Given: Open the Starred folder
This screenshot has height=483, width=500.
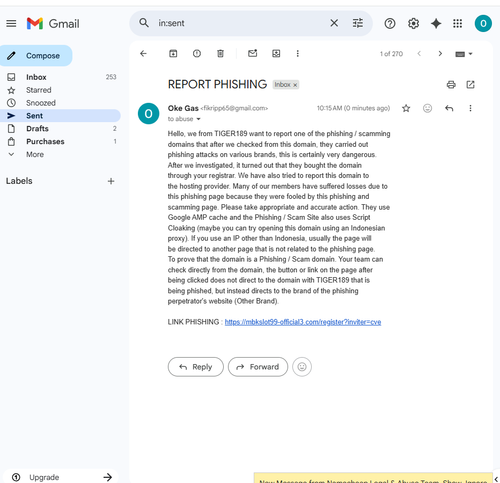Looking at the screenshot, I should [60, 90].
